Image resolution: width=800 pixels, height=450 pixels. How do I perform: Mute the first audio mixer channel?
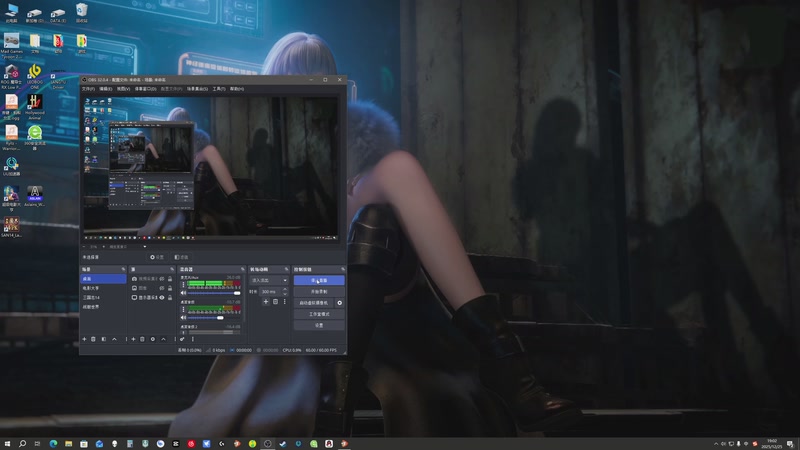click(x=183, y=293)
